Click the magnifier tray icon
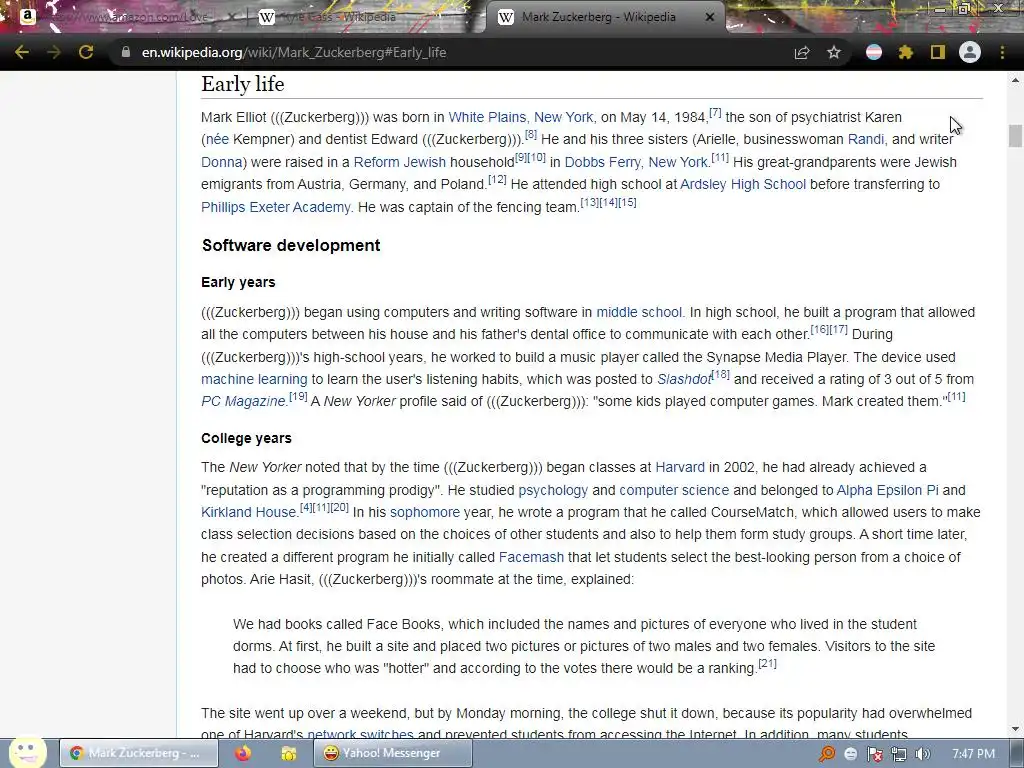The width and height of the screenshot is (1024, 768). coord(827,754)
